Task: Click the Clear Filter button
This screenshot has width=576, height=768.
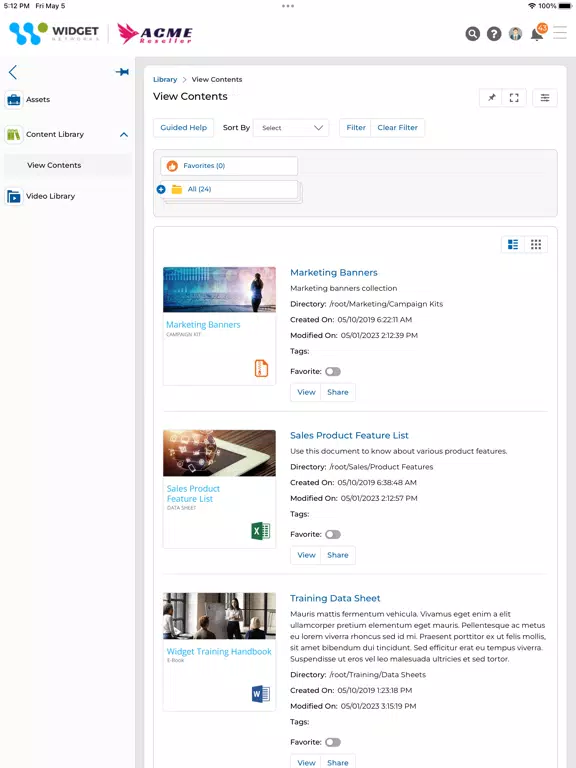Action: pyautogui.click(x=397, y=128)
